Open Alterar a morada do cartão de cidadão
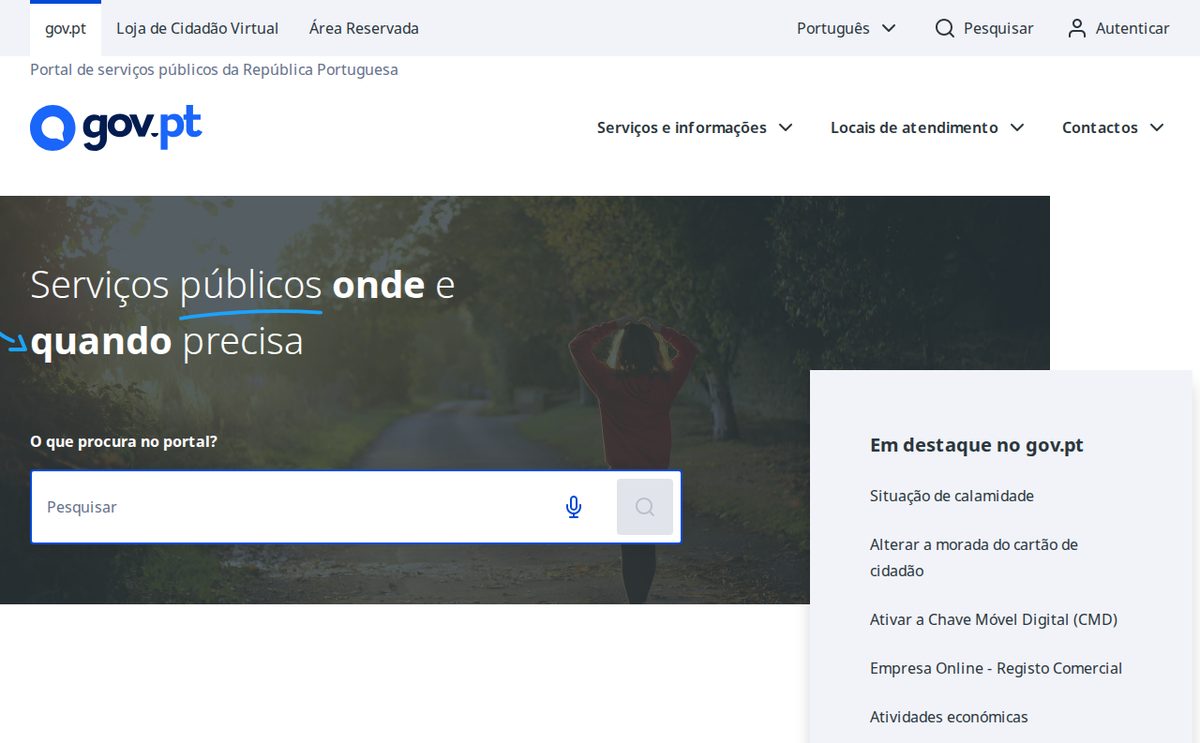Screen dimensions: 1200x743 point(974,558)
